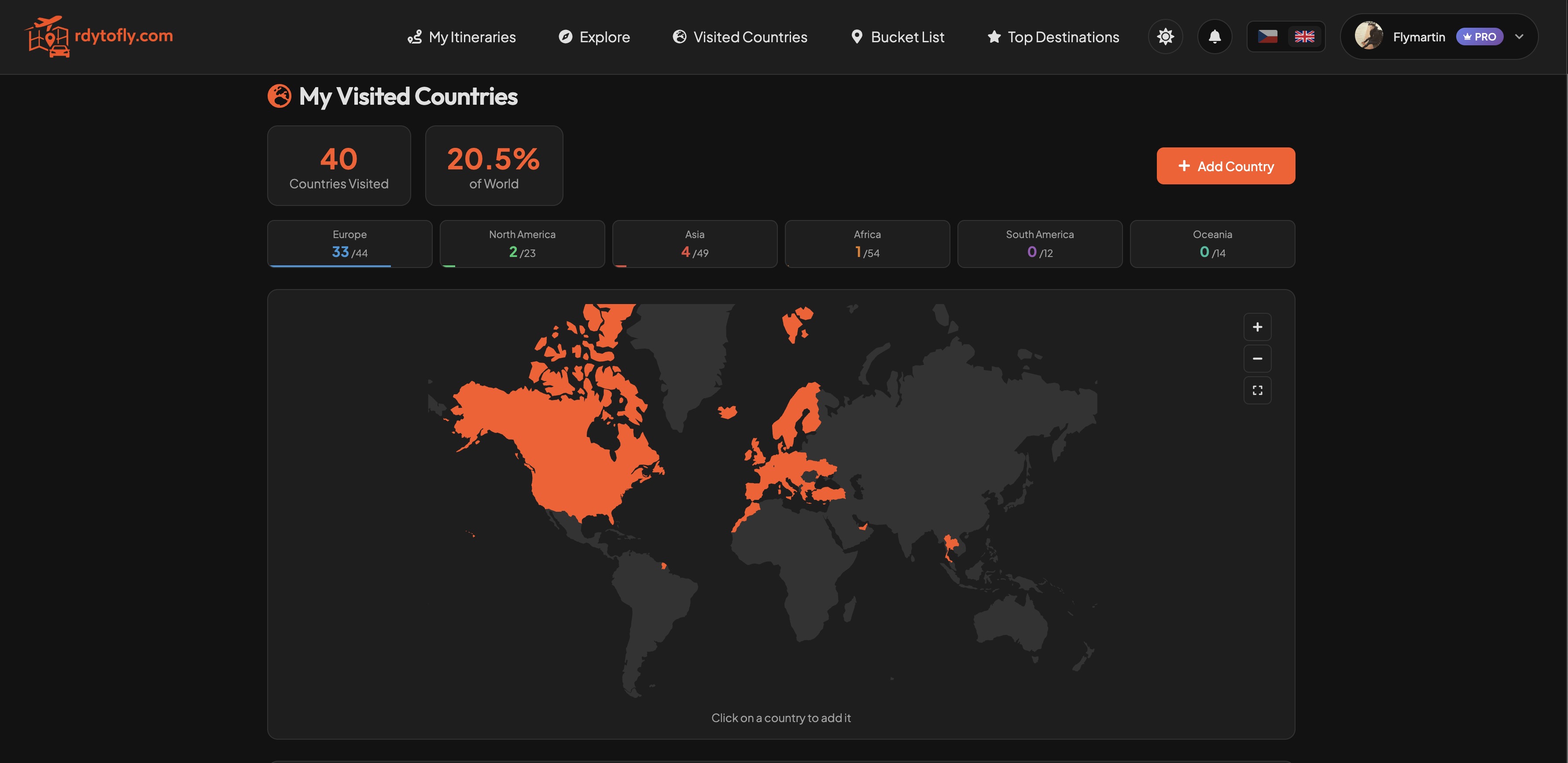The height and width of the screenshot is (763, 1568).
Task: Click the Top Destinations star icon
Action: [x=994, y=37]
